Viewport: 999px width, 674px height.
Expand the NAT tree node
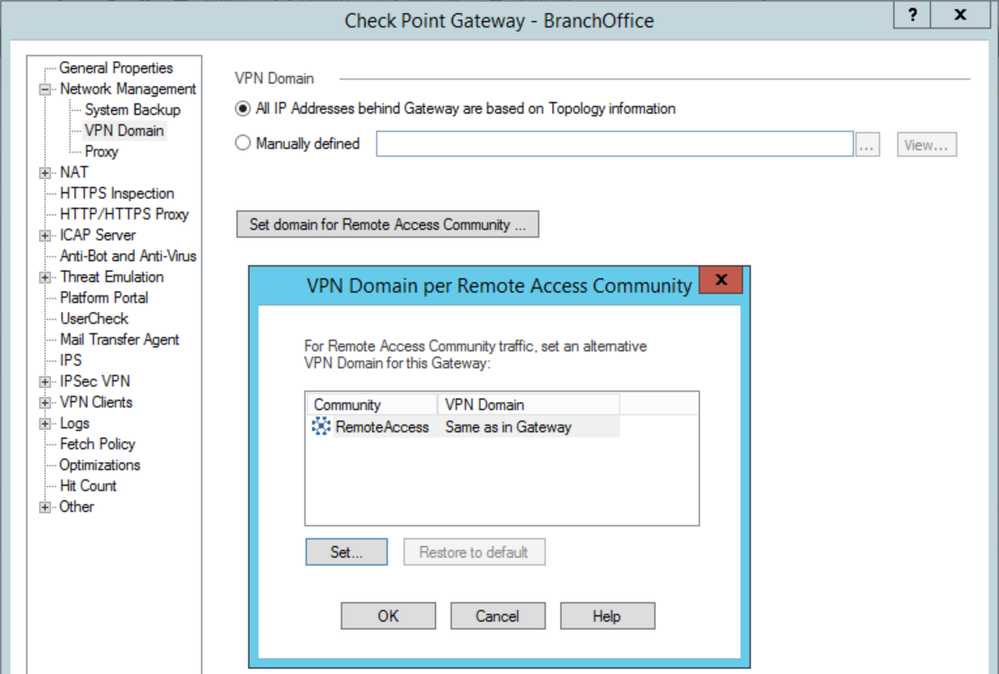[x=45, y=173]
